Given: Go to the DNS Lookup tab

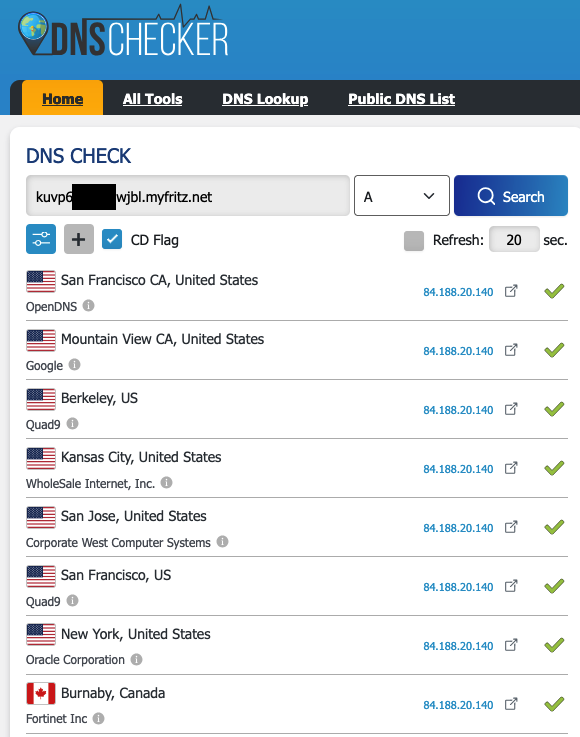Looking at the screenshot, I should [x=265, y=99].
